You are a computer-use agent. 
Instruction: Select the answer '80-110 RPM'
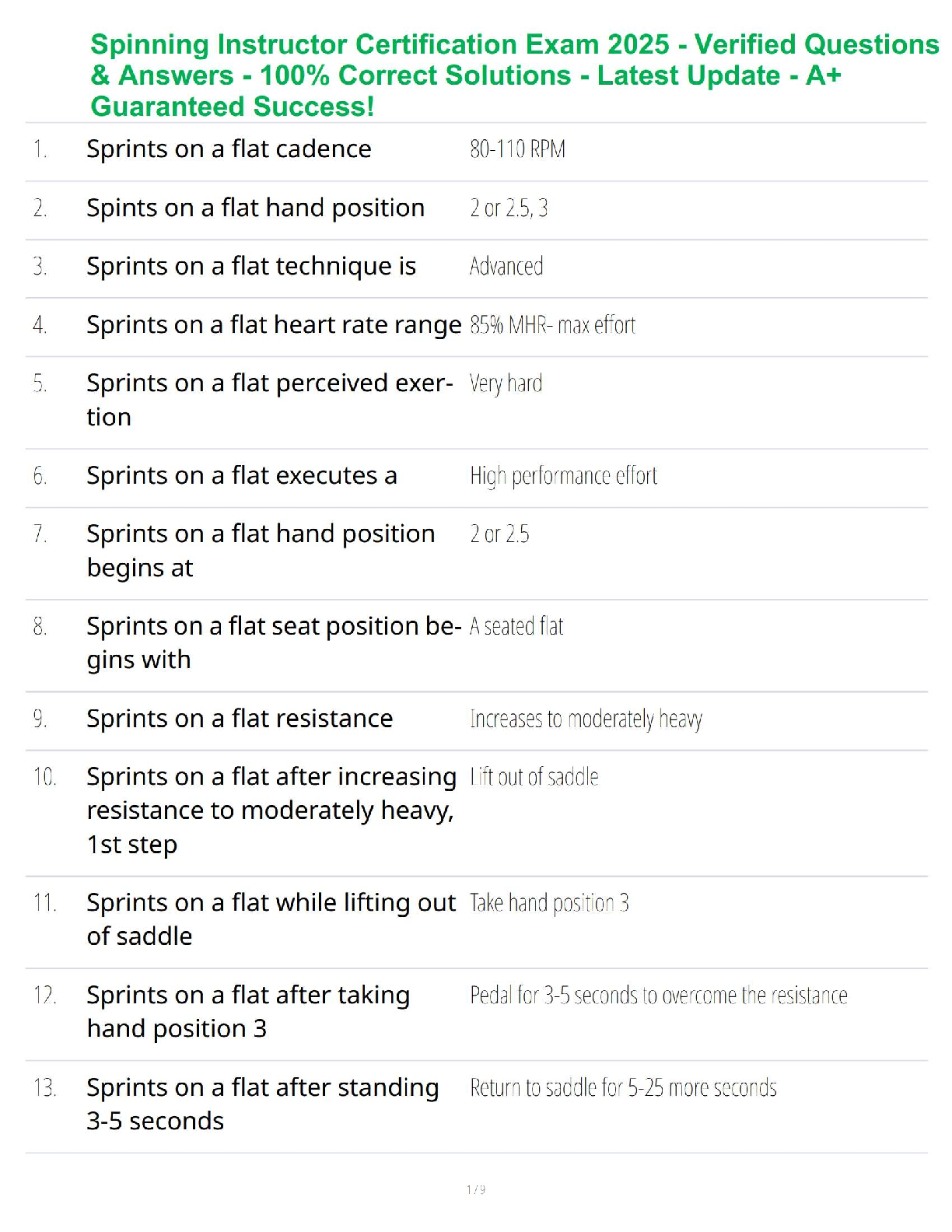click(x=517, y=149)
